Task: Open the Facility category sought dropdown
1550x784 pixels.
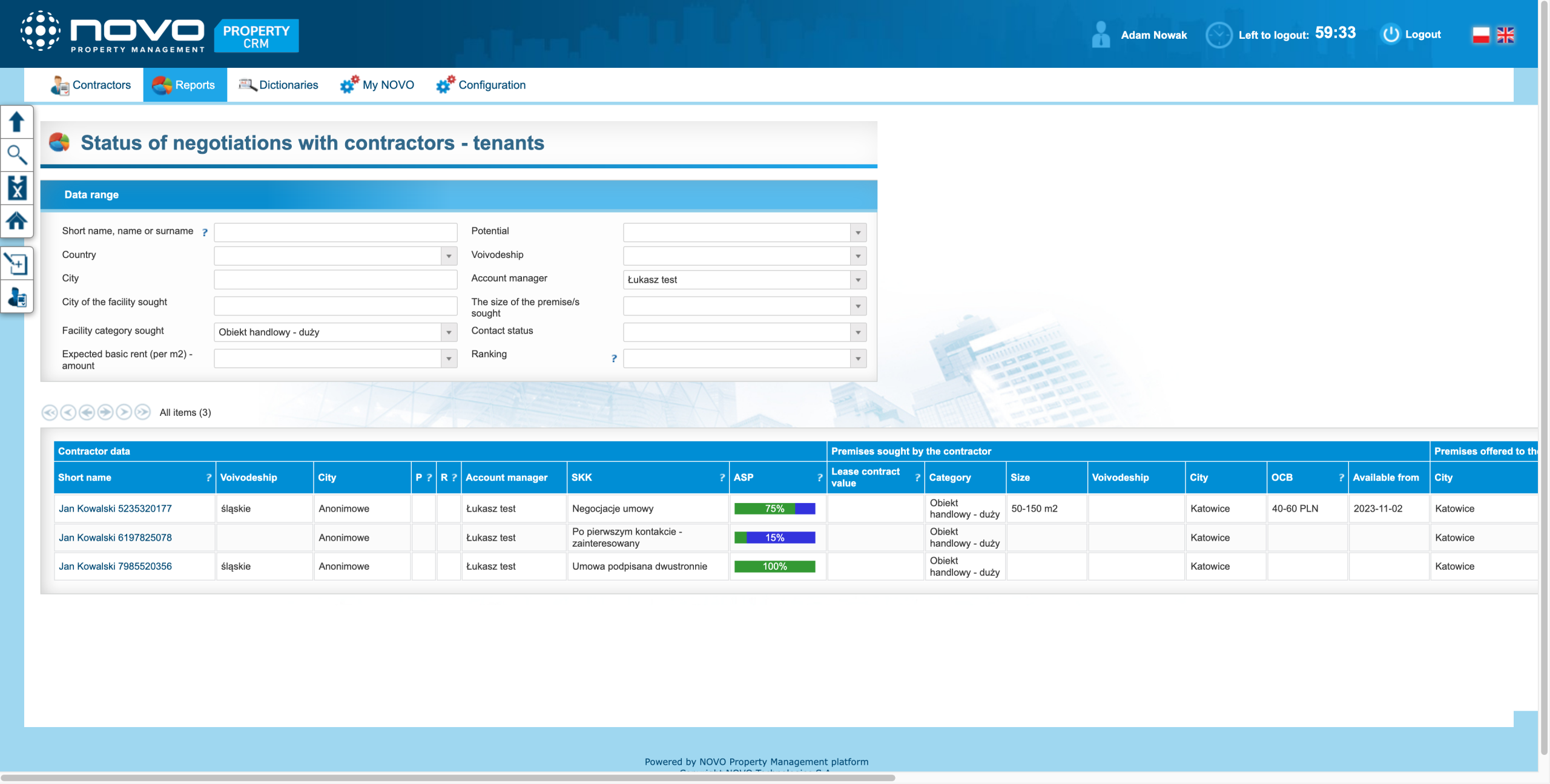Action: (449, 332)
